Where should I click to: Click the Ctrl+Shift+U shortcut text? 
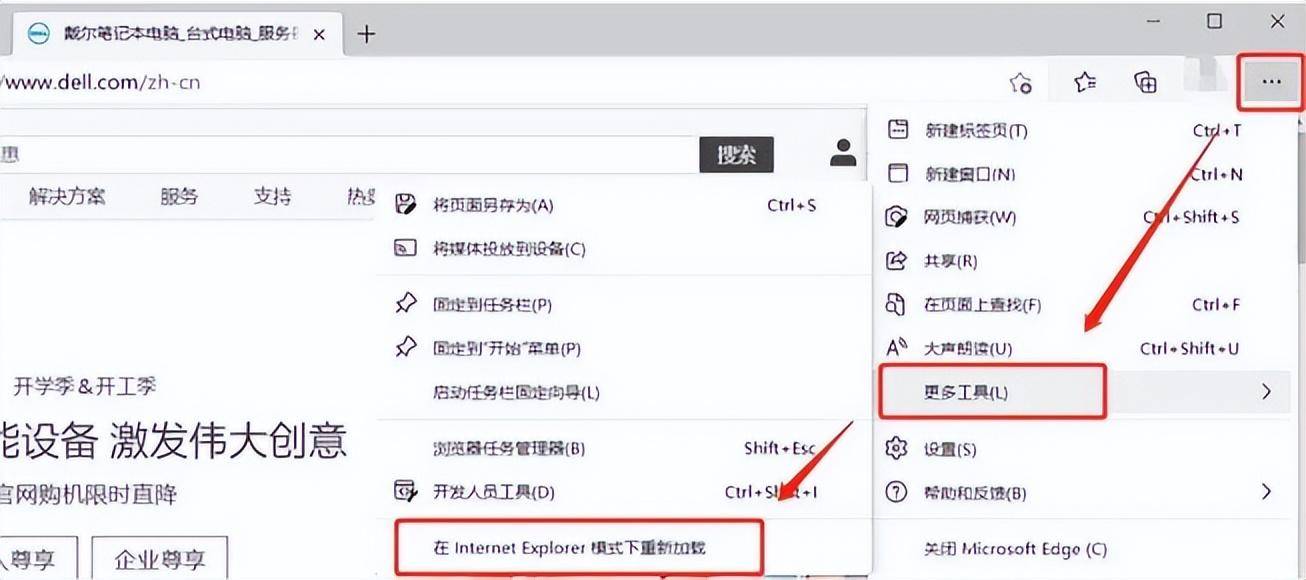click(x=1190, y=348)
